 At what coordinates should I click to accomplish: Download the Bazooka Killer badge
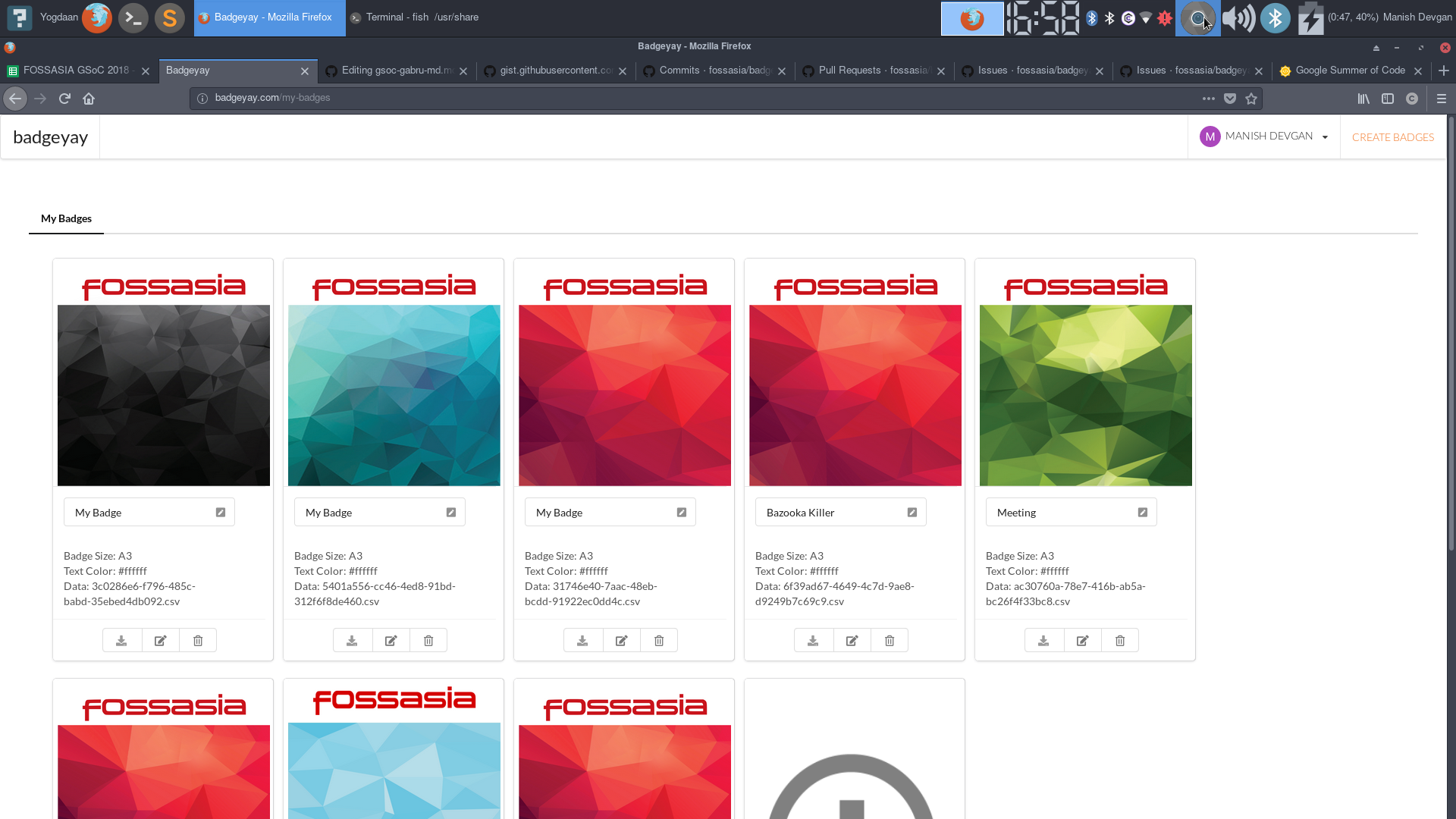pos(813,641)
